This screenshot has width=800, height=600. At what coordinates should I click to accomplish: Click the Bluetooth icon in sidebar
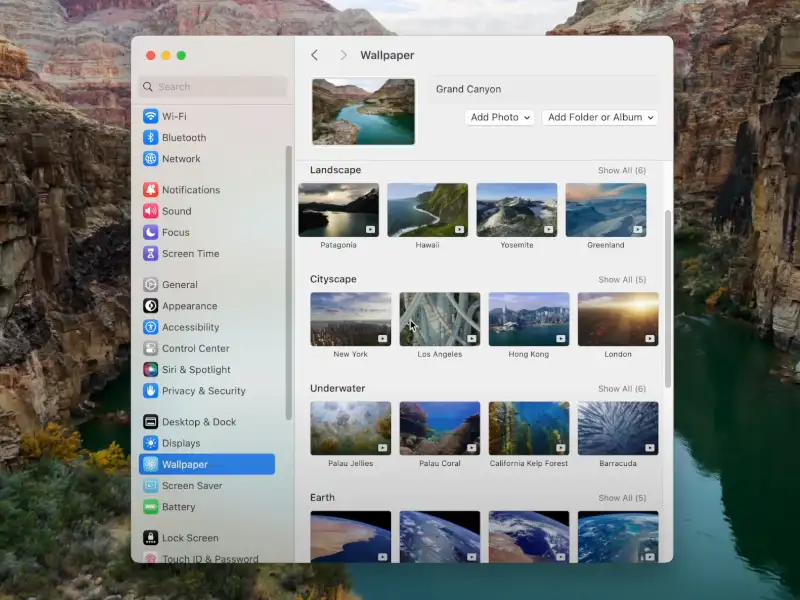coord(150,138)
